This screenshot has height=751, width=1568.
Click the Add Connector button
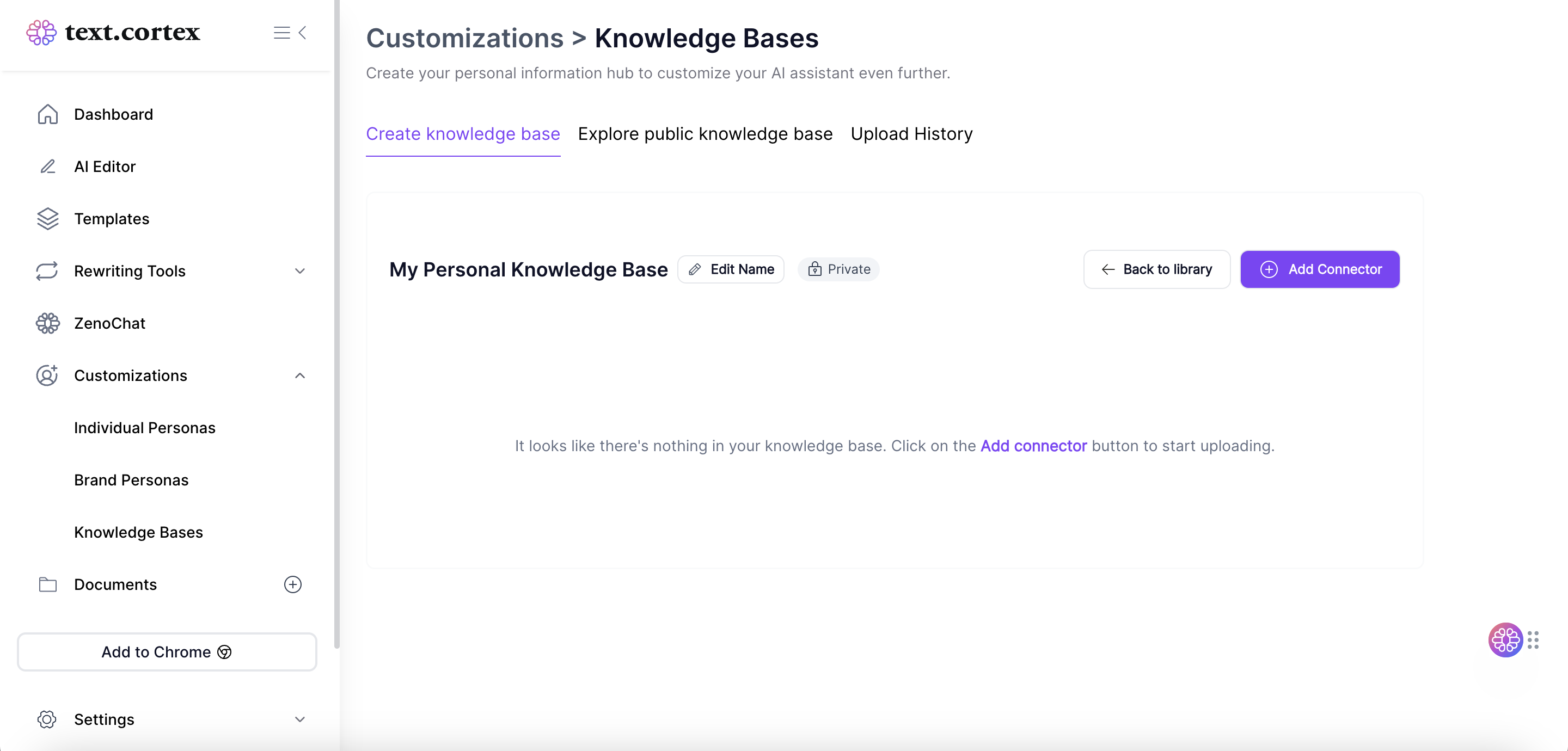click(1320, 269)
